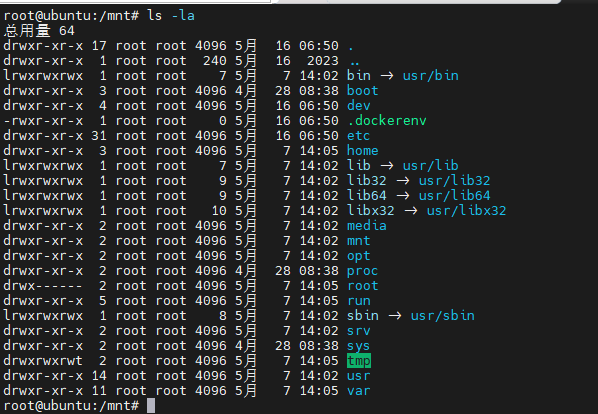Click the opt directory name
598x414 pixels.
[x=358, y=256]
